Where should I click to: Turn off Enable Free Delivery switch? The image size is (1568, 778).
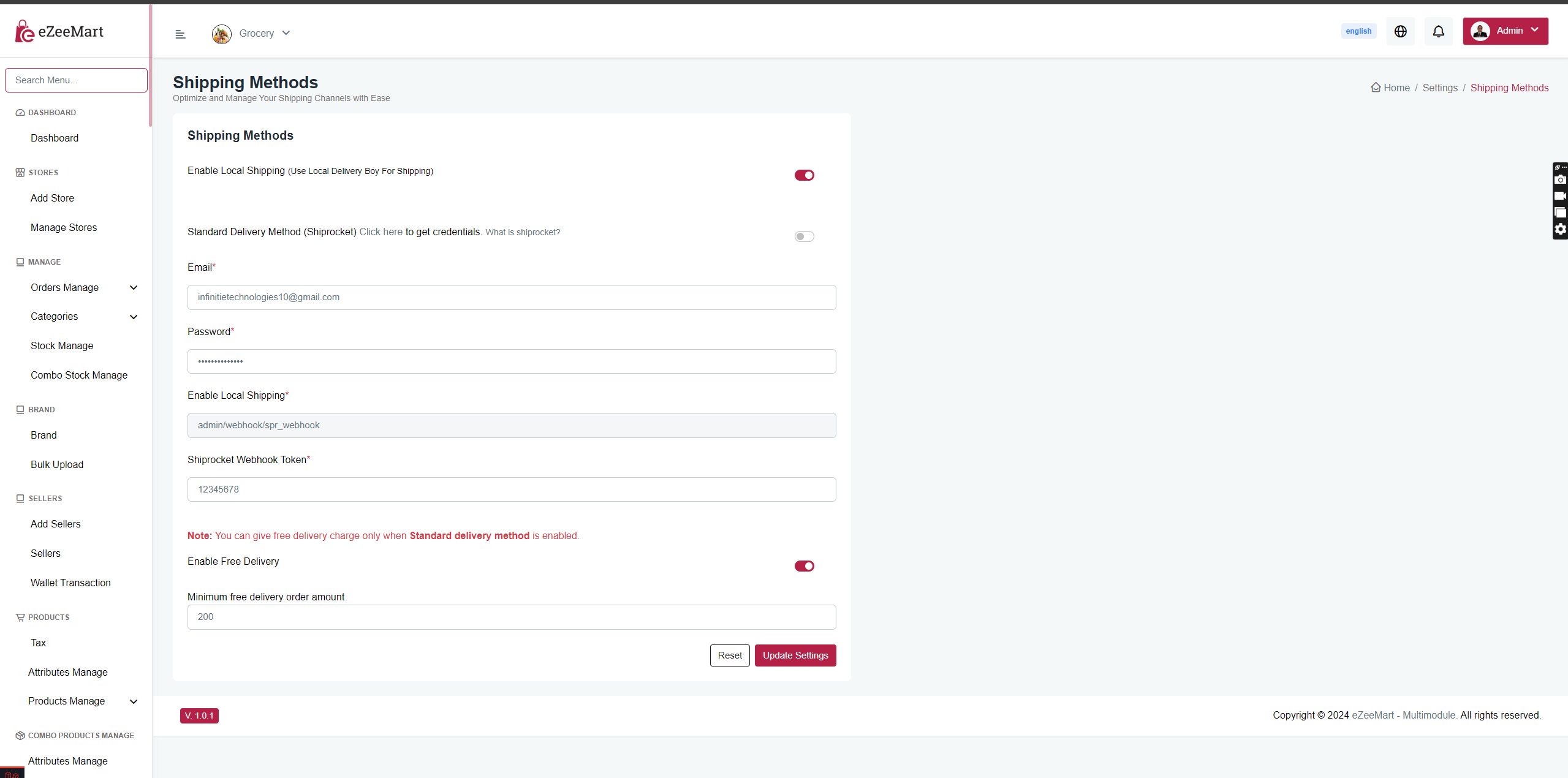(804, 566)
